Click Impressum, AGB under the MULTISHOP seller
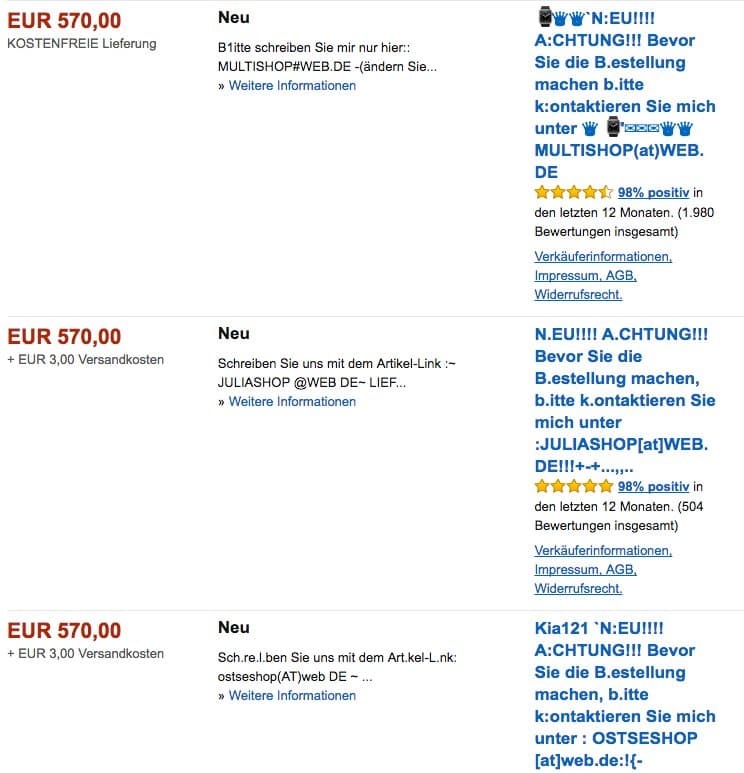The image size is (744, 773). tap(585, 275)
